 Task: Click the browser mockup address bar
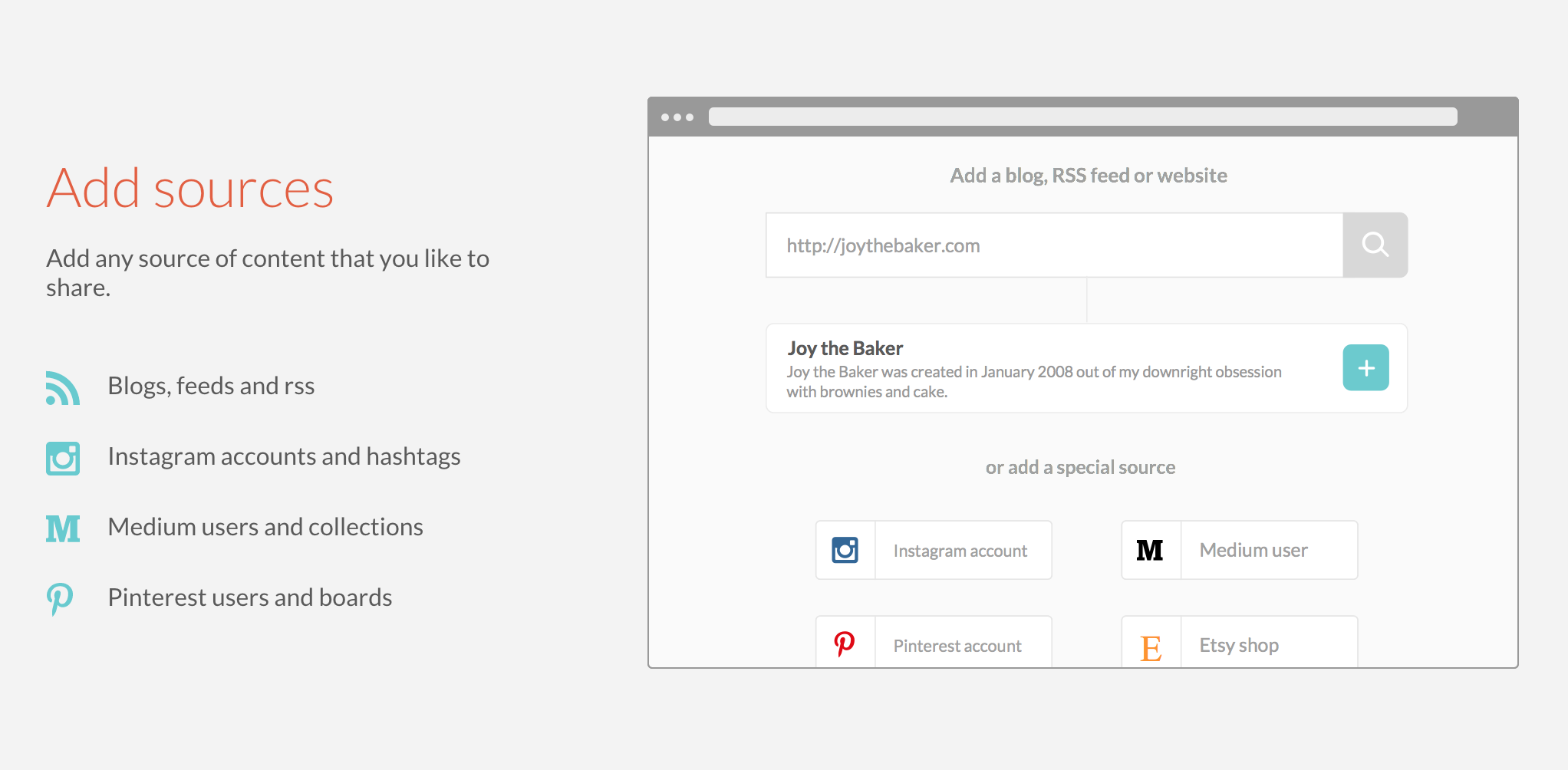tap(1082, 117)
